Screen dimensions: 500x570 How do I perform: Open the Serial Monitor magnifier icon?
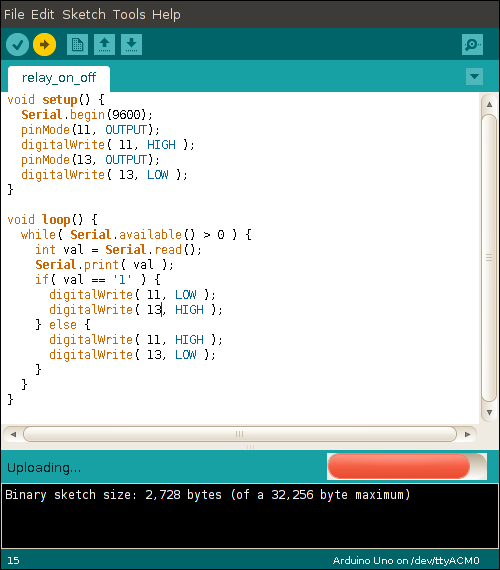click(x=472, y=45)
